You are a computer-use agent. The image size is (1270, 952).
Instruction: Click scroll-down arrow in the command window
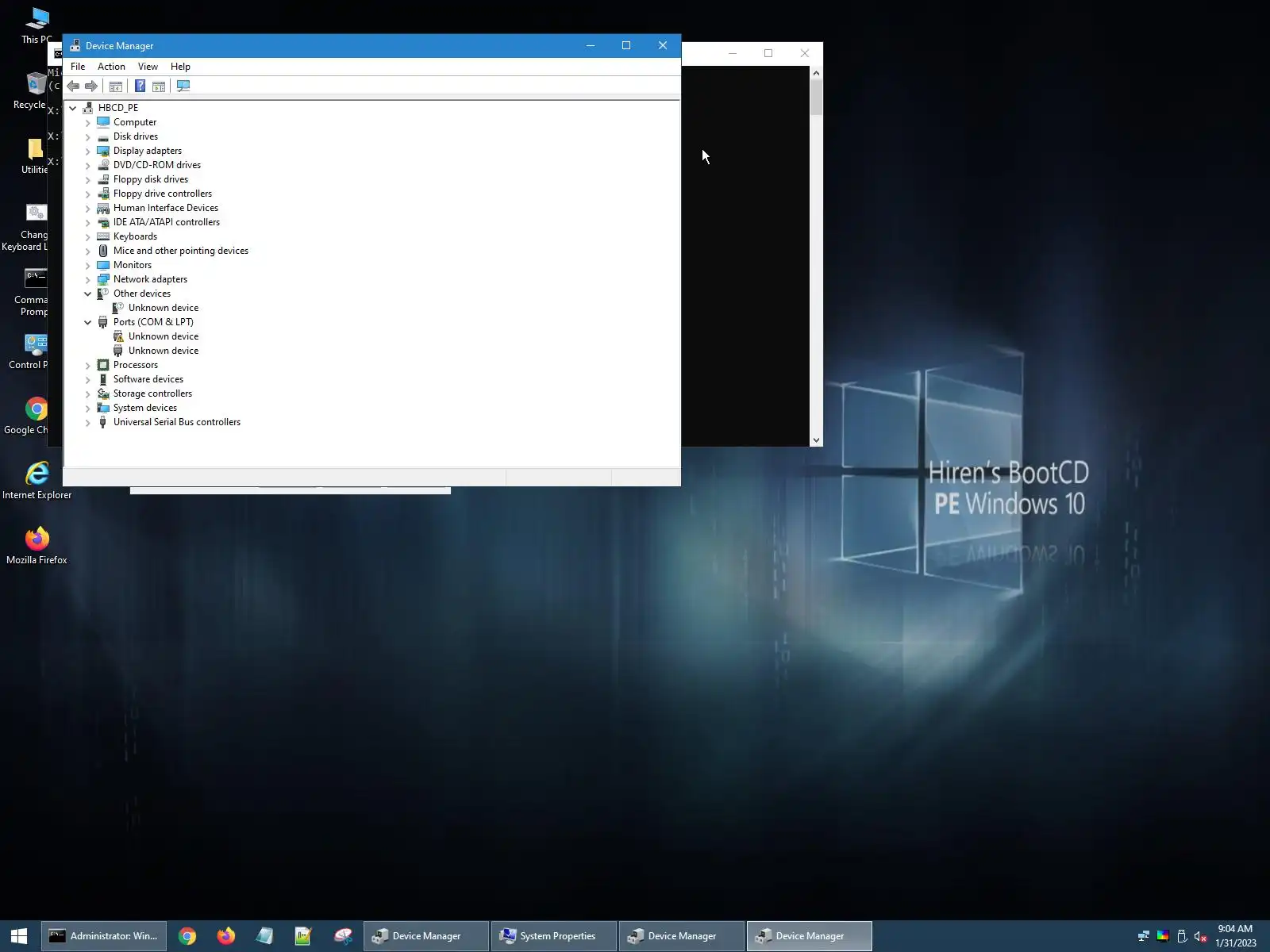pos(816,440)
